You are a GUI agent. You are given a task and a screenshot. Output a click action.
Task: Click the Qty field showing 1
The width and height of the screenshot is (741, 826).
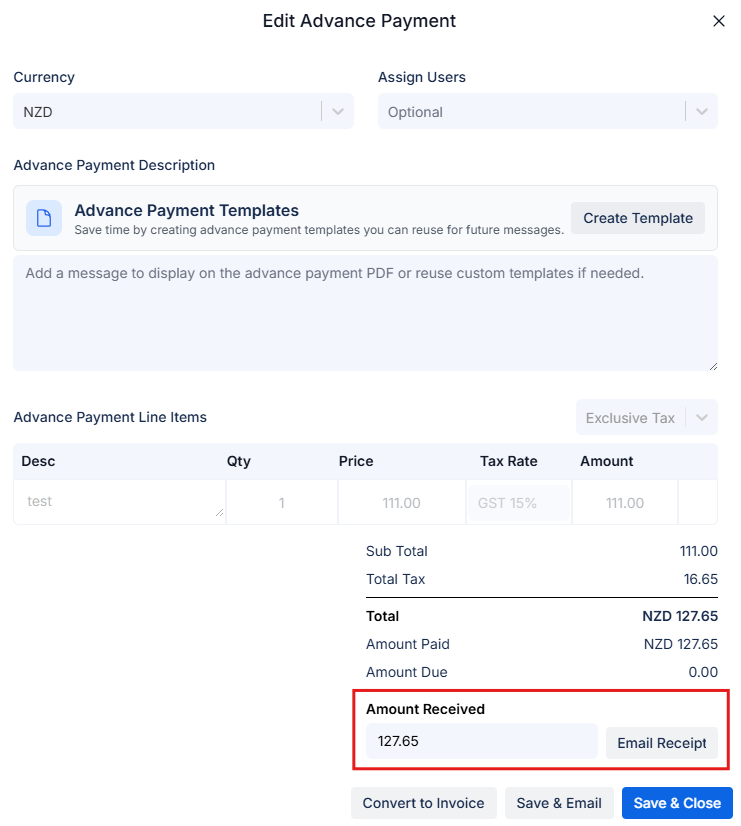click(283, 501)
